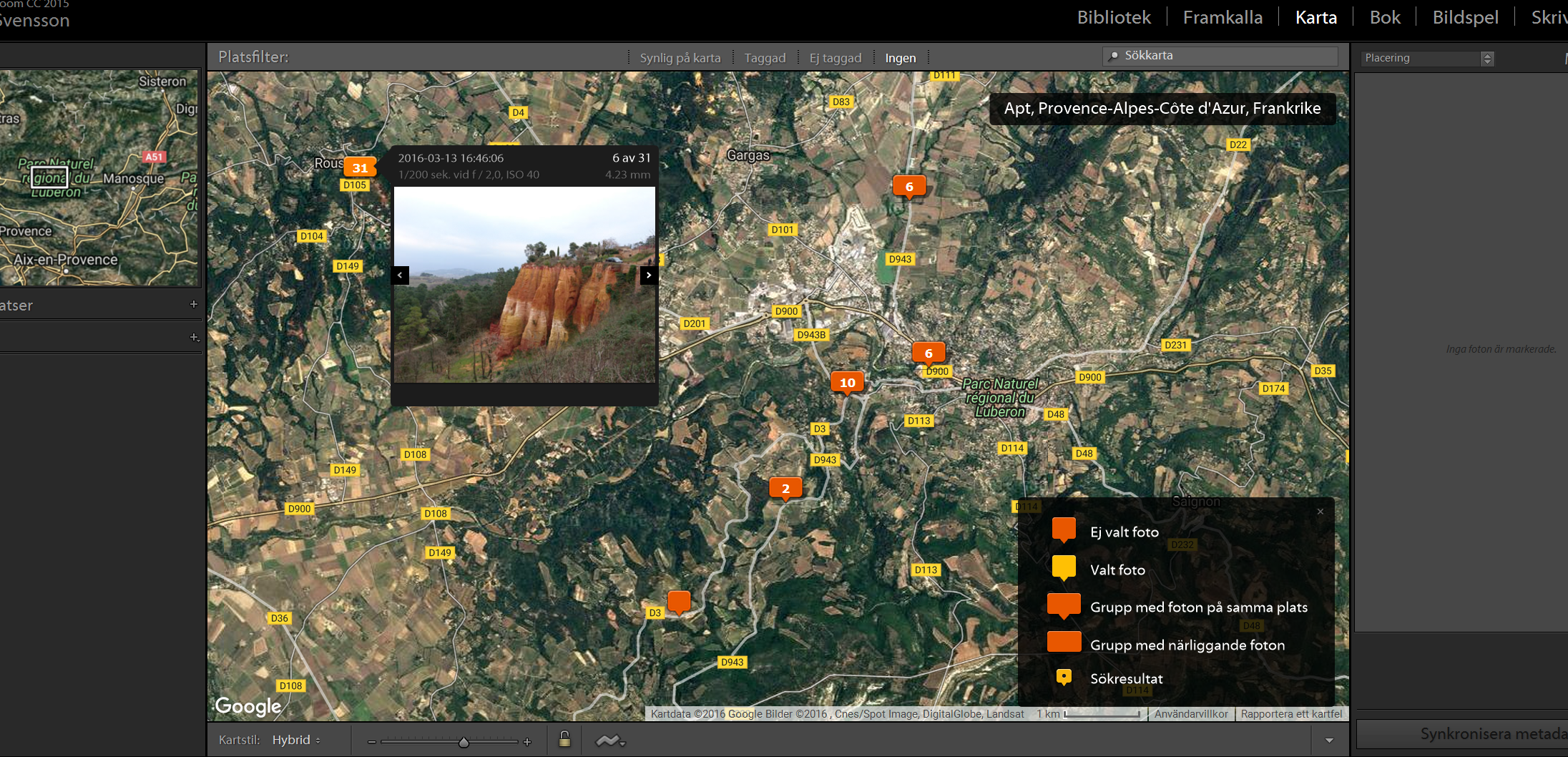1568x757 pixels.
Task: Add a new collection with plus
Action: tap(194, 337)
